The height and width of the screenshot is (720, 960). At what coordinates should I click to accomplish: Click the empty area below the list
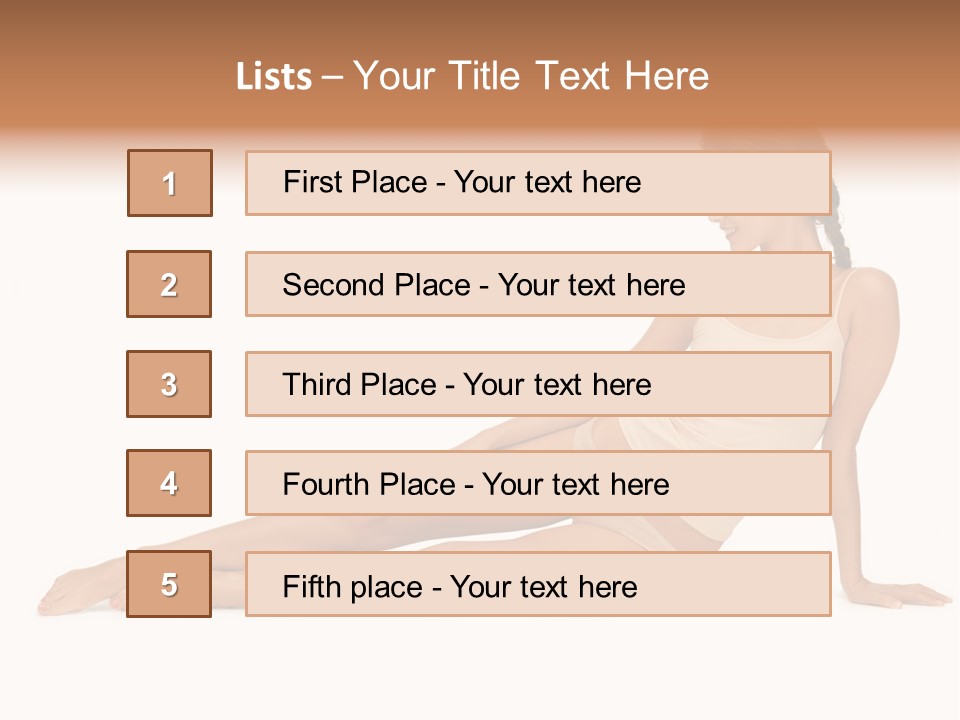click(480, 670)
